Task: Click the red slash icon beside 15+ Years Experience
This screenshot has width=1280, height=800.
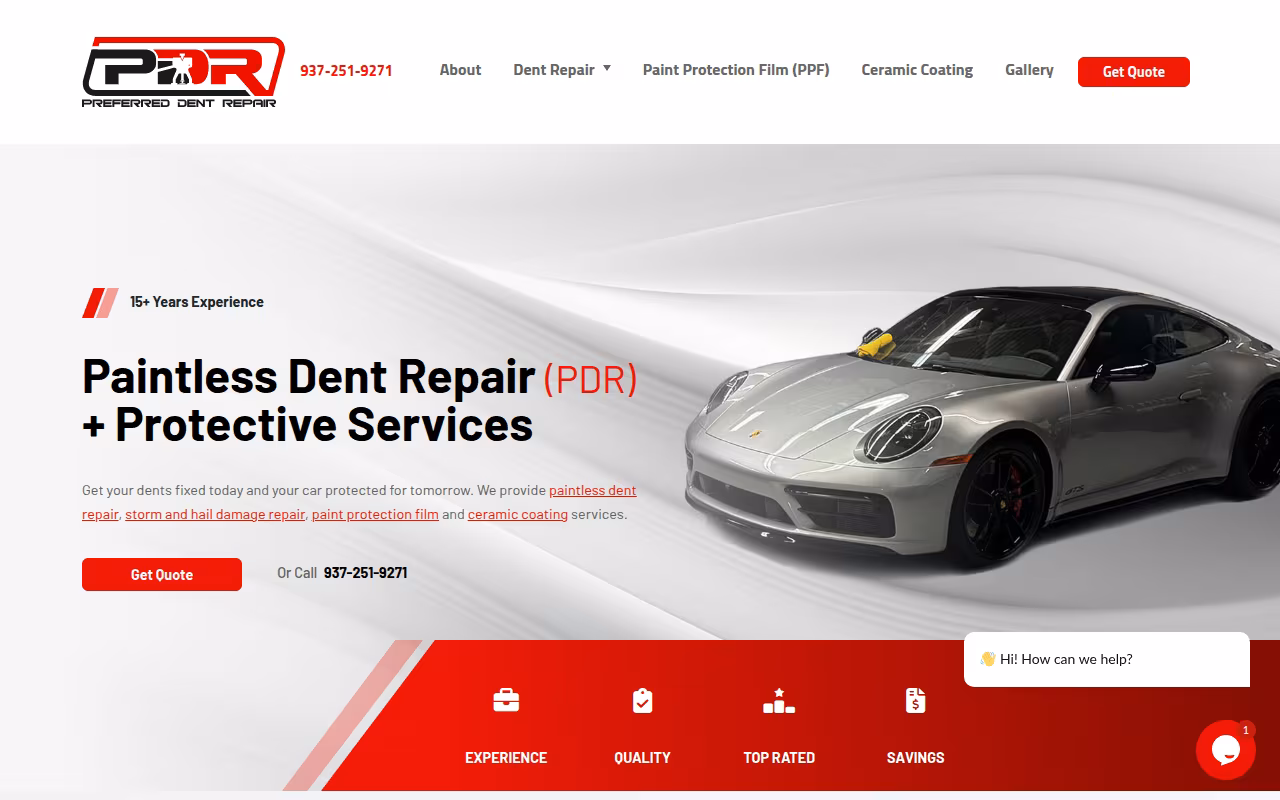Action: point(100,303)
